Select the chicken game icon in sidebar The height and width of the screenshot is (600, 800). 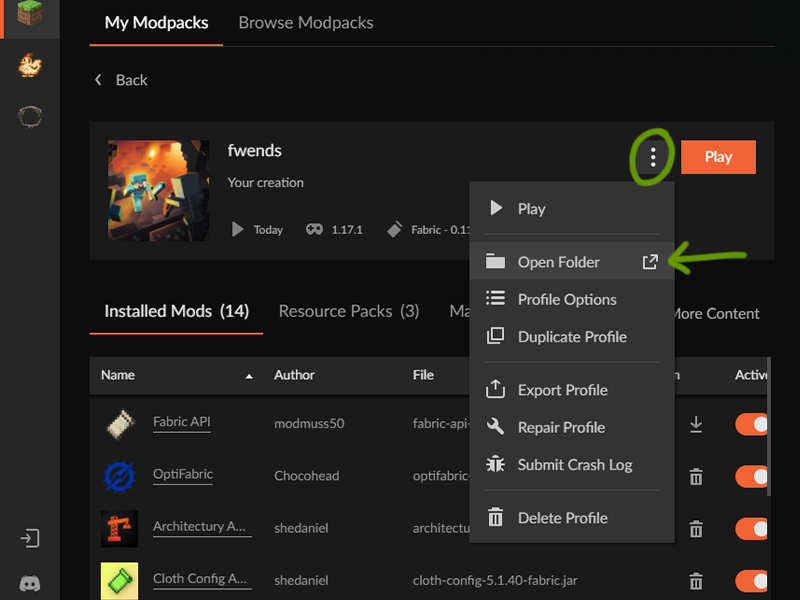[30, 66]
